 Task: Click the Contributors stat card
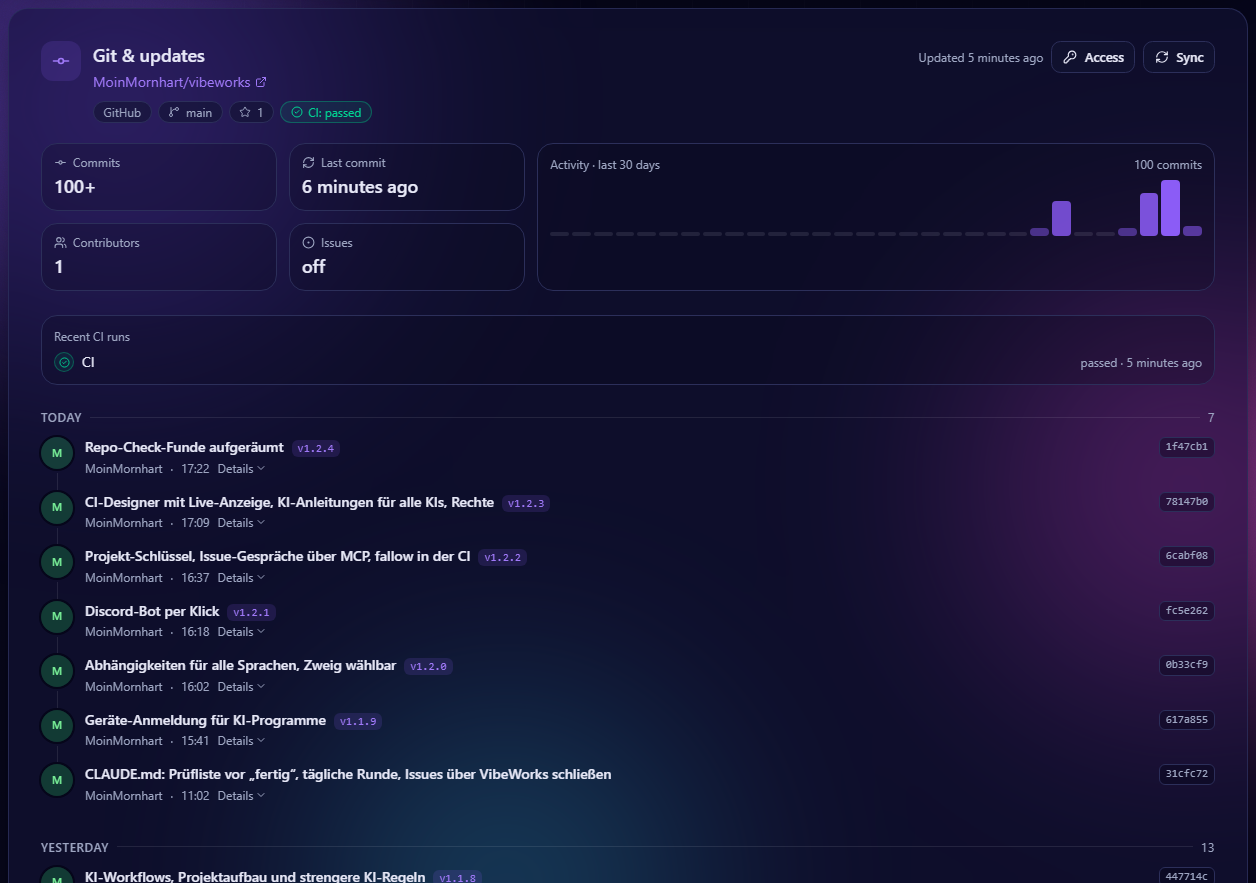[159, 257]
